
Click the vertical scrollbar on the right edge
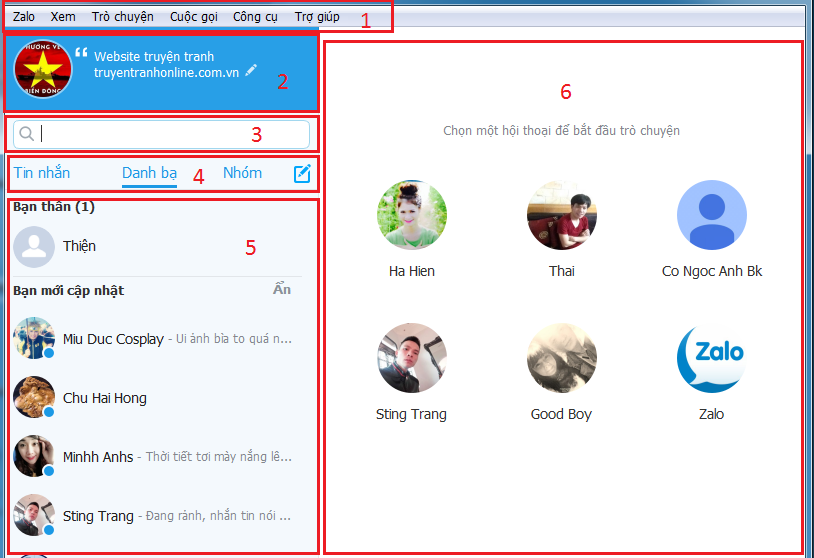[x=808, y=300]
